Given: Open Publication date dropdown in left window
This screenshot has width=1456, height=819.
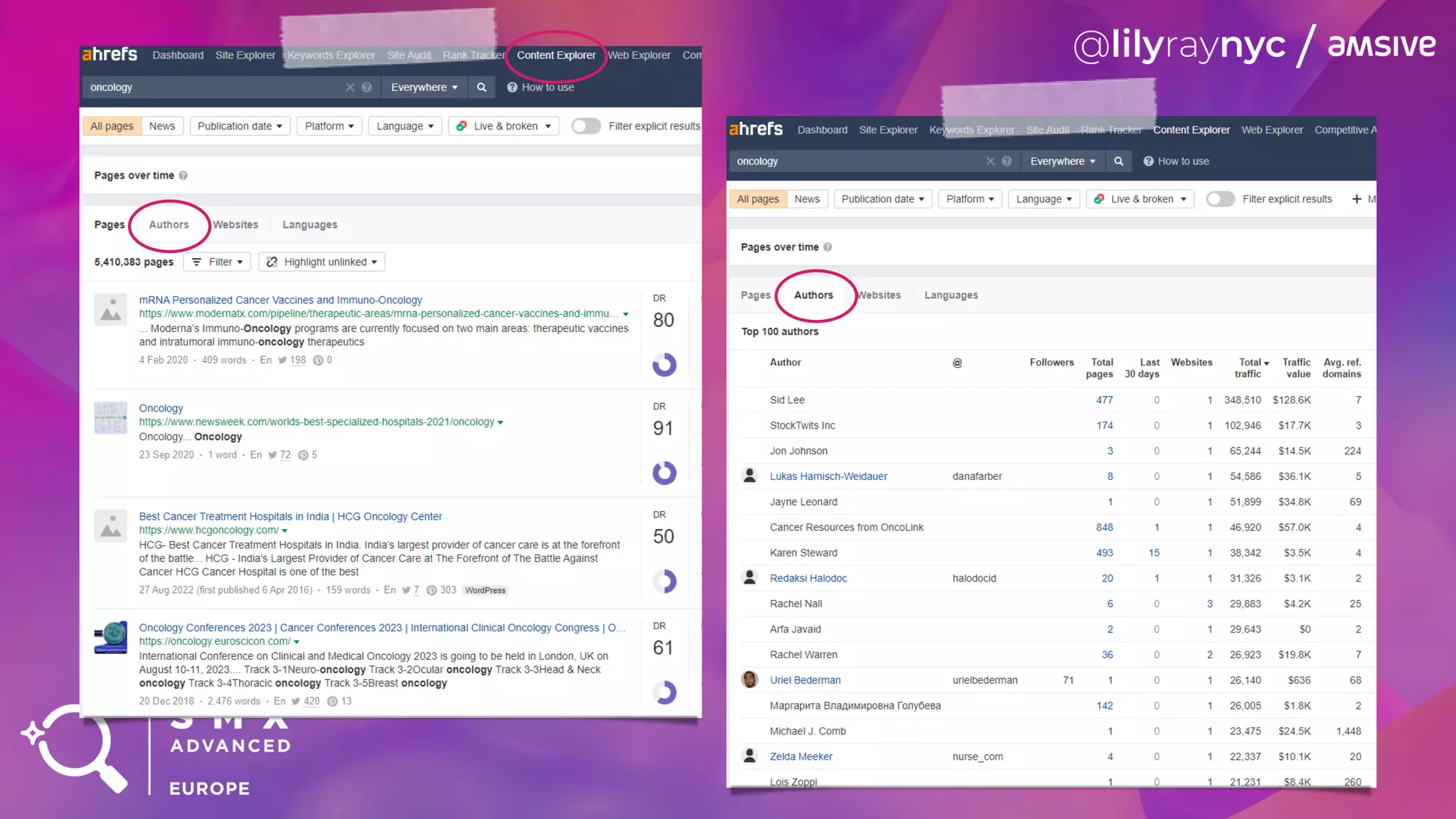Looking at the screenshot, I should point(240,126).
